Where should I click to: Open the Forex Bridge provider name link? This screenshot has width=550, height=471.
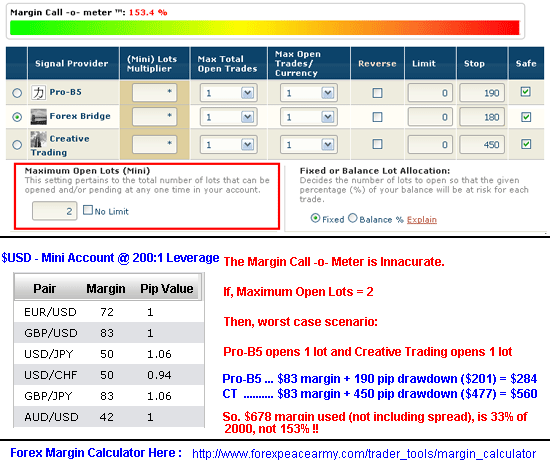pyautogui.click(x=80, y=116)
